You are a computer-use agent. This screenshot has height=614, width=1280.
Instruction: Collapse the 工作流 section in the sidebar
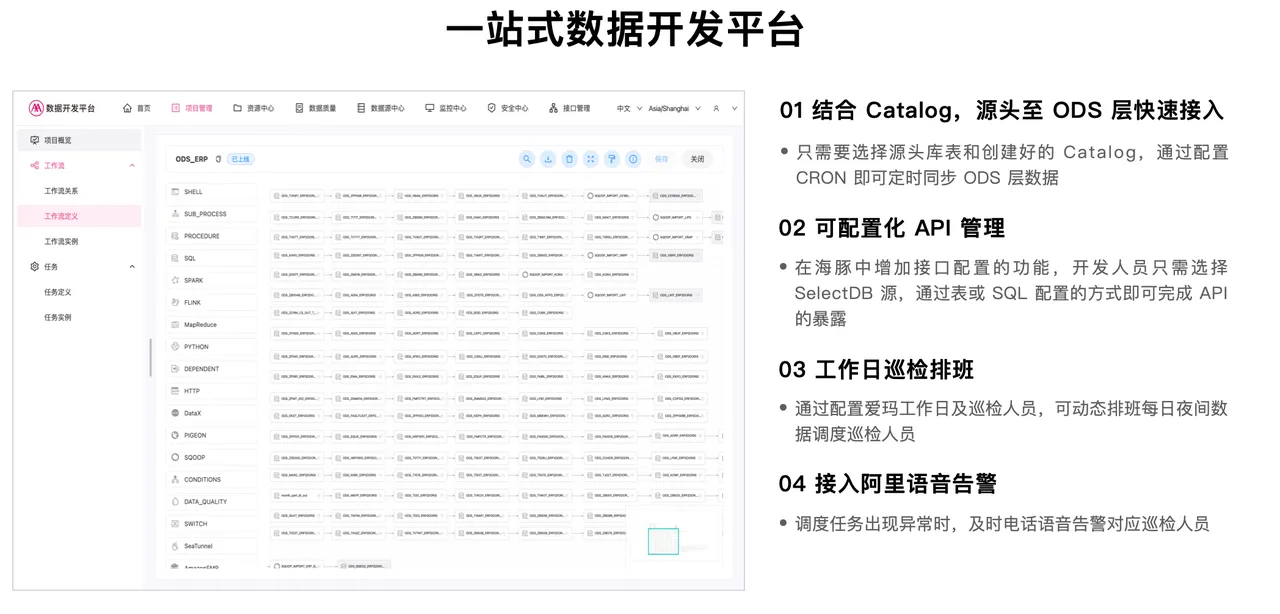130,164
